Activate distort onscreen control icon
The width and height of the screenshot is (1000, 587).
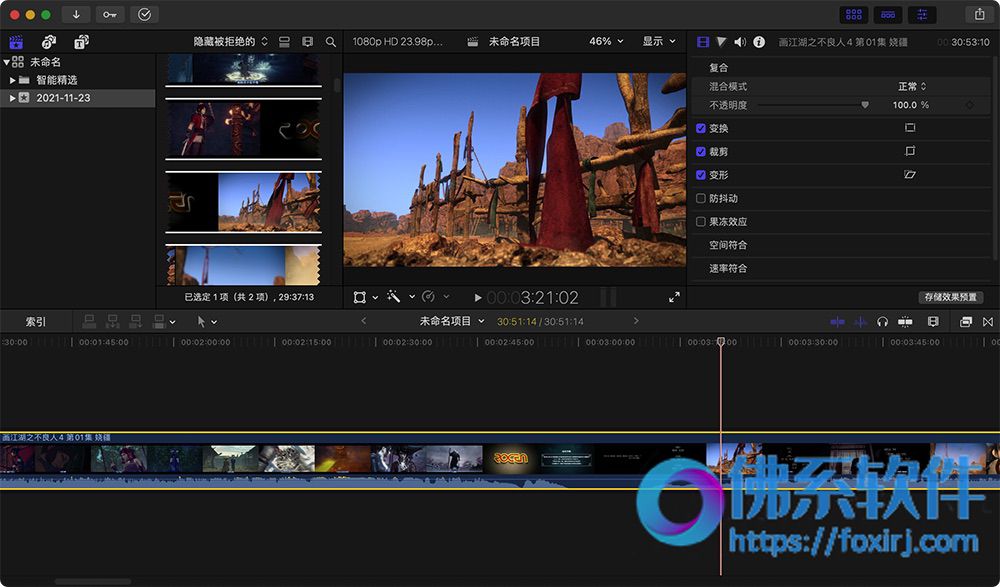coord(910,174)
